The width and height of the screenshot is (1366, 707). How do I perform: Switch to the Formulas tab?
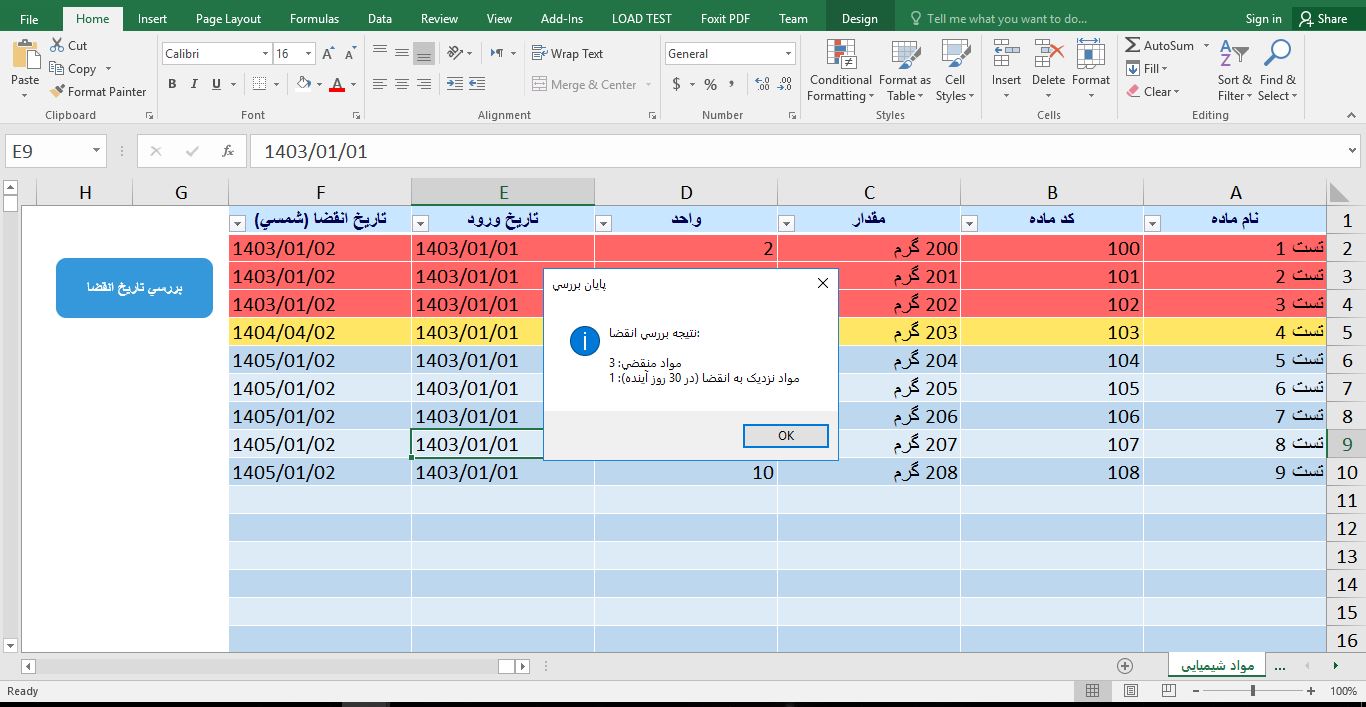pyautogui.click(x=314, y=18)
